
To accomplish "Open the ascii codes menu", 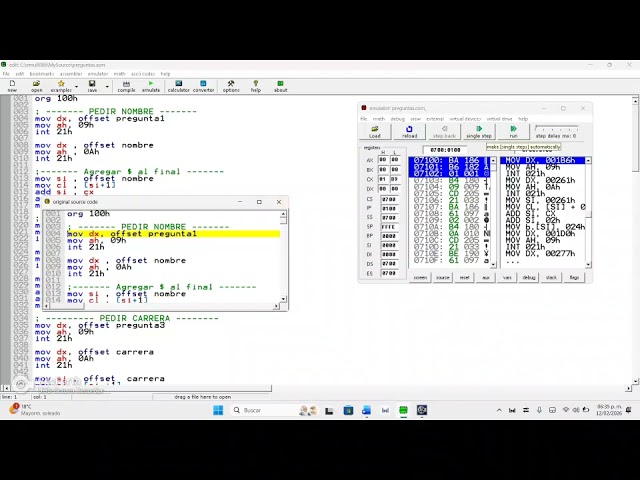I will (143, 74).
